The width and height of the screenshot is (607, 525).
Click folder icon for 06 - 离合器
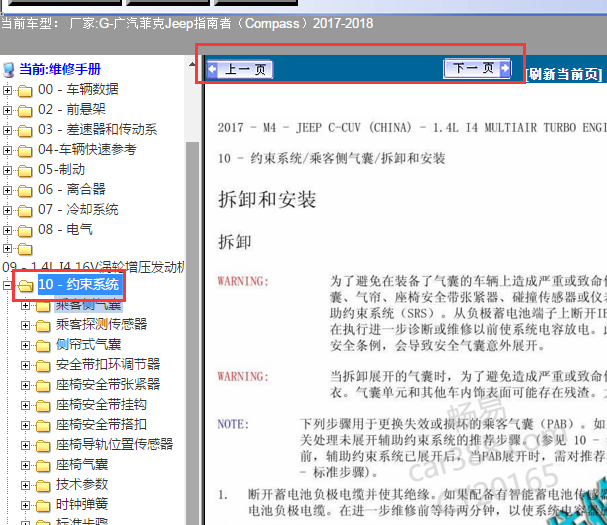25,191
